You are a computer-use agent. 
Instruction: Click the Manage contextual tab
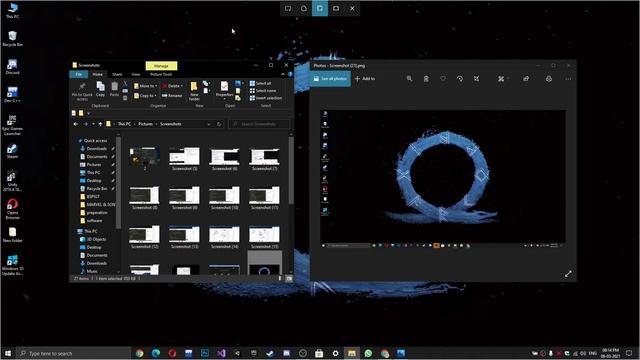click(161, 66)
